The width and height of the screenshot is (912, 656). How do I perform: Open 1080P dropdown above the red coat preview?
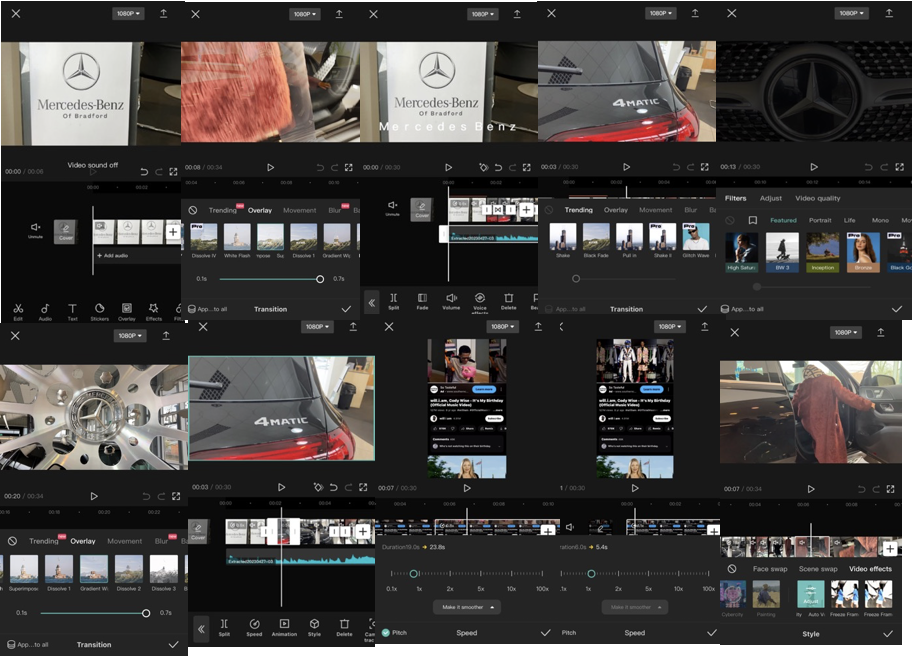pos(305,14)
